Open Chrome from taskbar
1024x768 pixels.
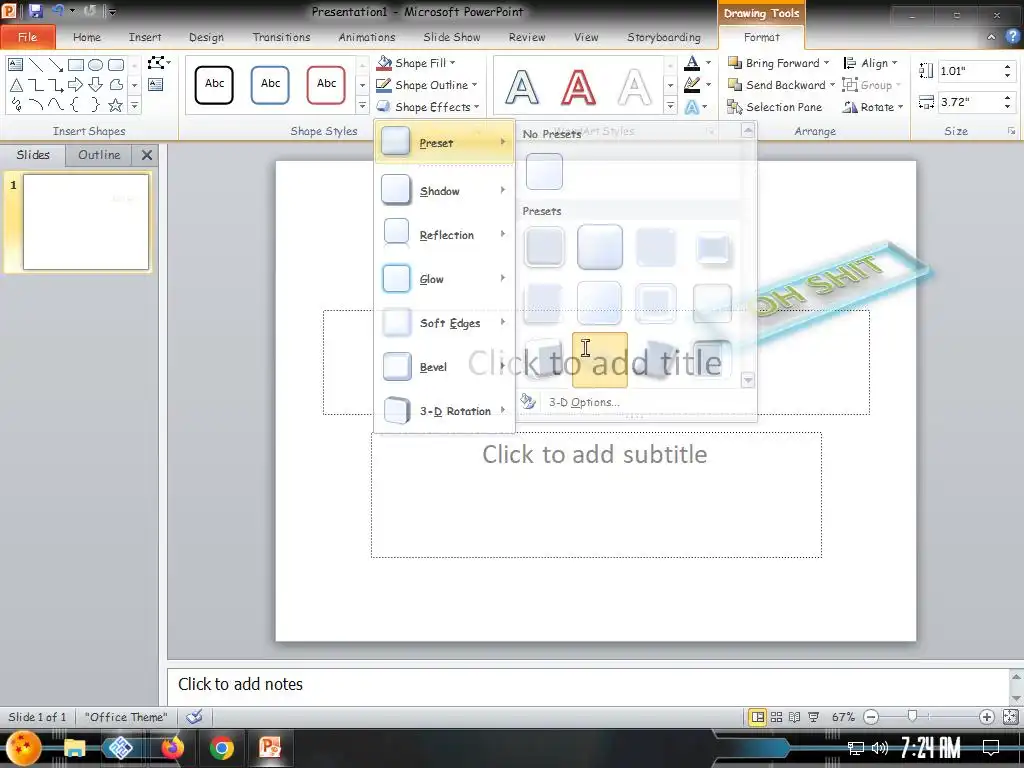[x=221, y=747]
